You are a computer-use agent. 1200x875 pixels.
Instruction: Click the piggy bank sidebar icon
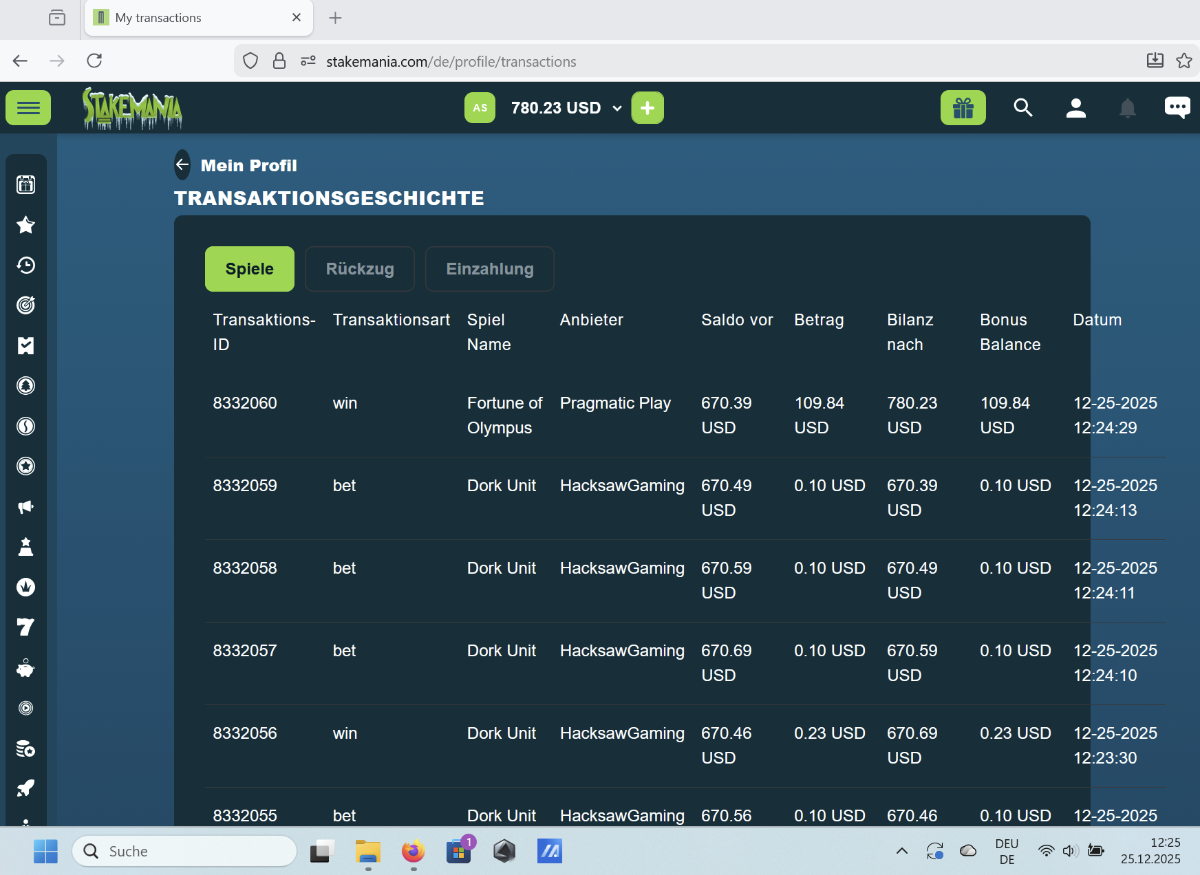[26, 669]
